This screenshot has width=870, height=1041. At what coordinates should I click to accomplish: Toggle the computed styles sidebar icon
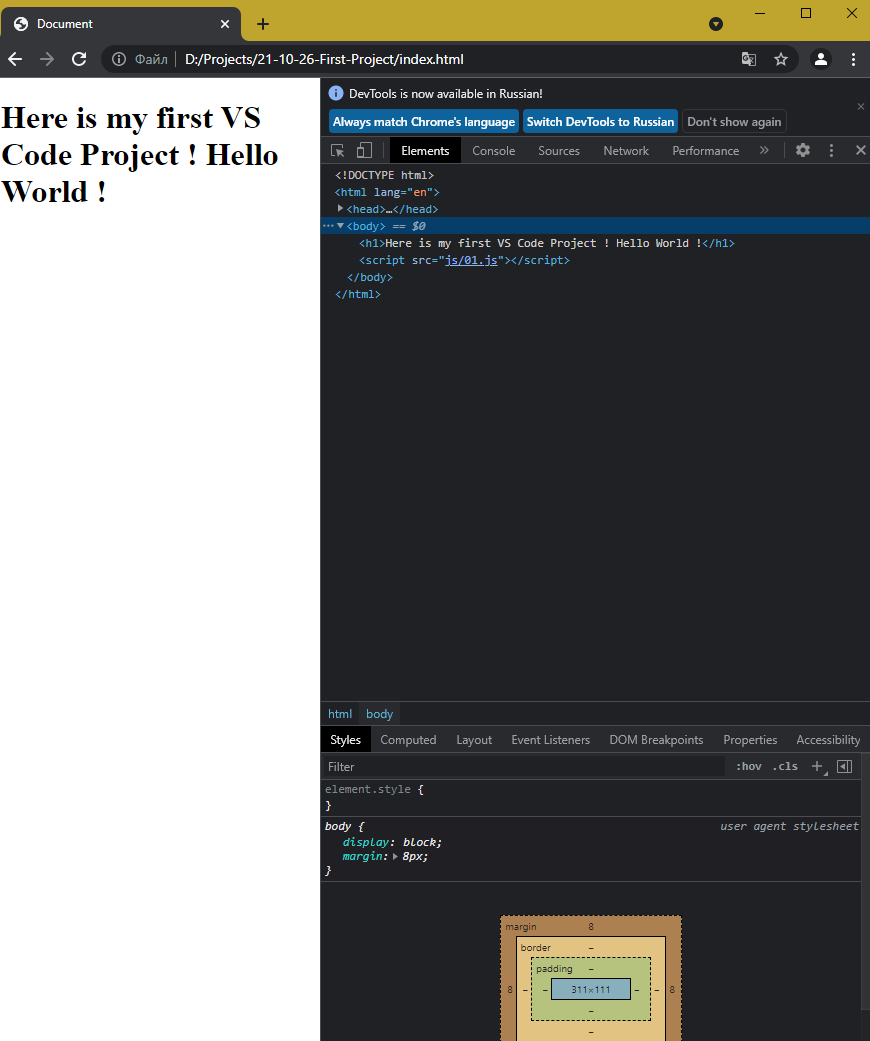(844, 766)
